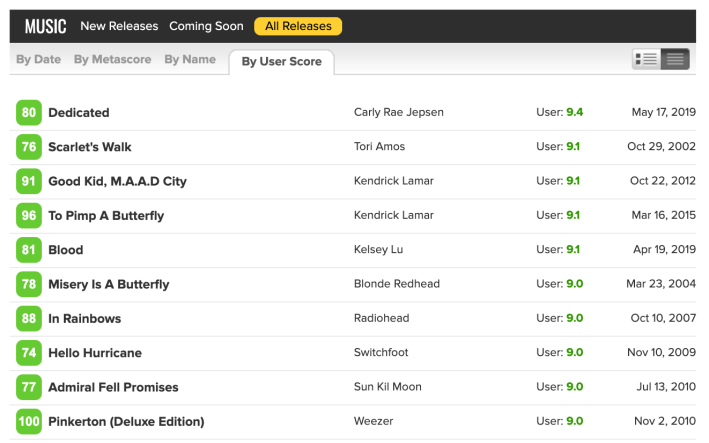This screenshot has height=443, width=709.
Task: Click the MUSIC section heading
Action: point(45,26)
